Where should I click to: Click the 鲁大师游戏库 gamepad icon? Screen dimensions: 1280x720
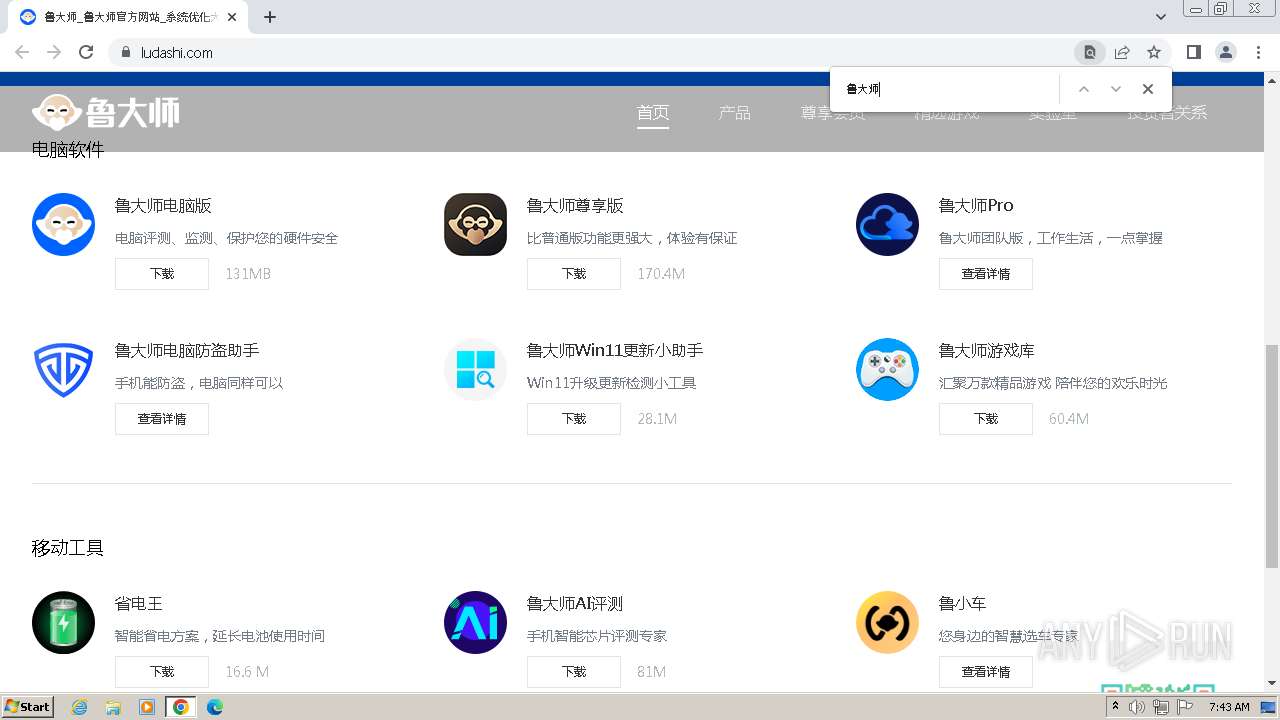[x=887, y=369]
